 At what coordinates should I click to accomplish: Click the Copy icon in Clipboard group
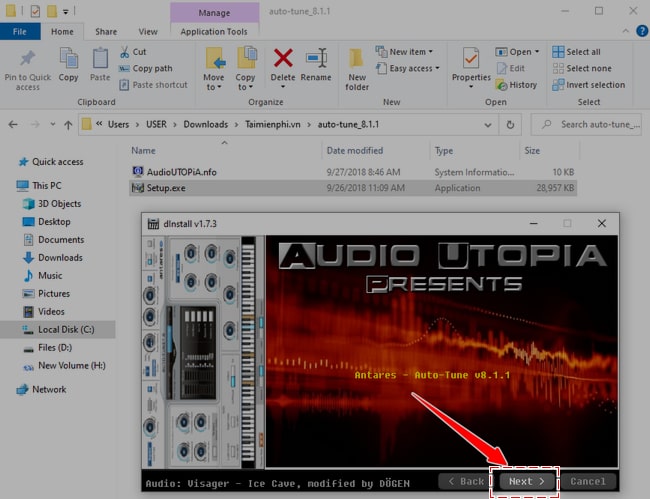point(68,58)
